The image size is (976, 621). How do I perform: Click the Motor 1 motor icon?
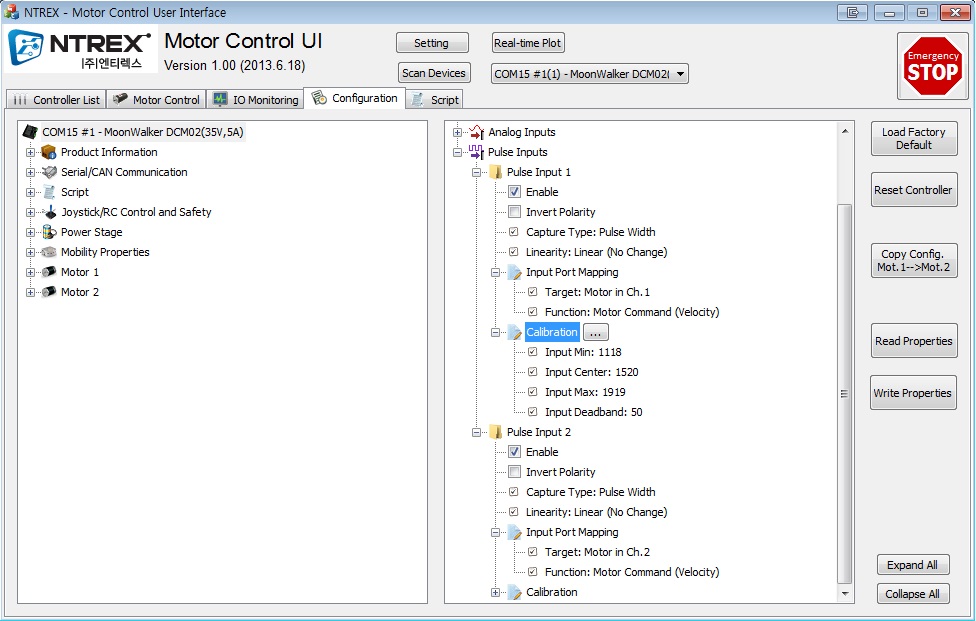[49, 272]
